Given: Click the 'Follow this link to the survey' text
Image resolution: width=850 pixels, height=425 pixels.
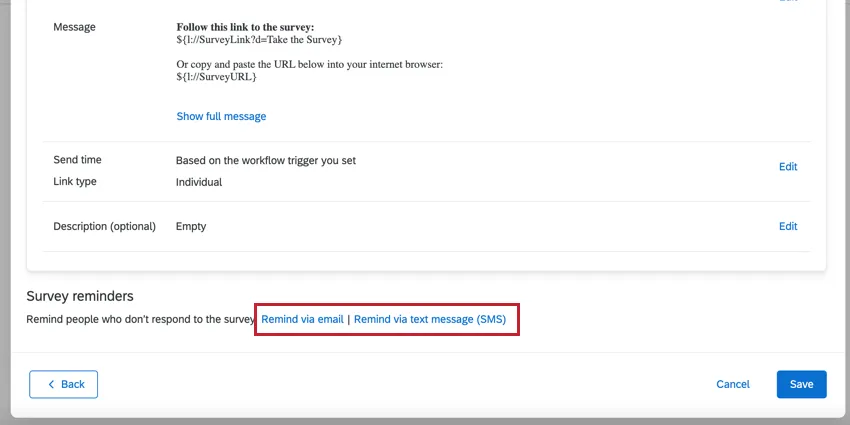Looking at the screenshot, I should [x=245, y=27].
